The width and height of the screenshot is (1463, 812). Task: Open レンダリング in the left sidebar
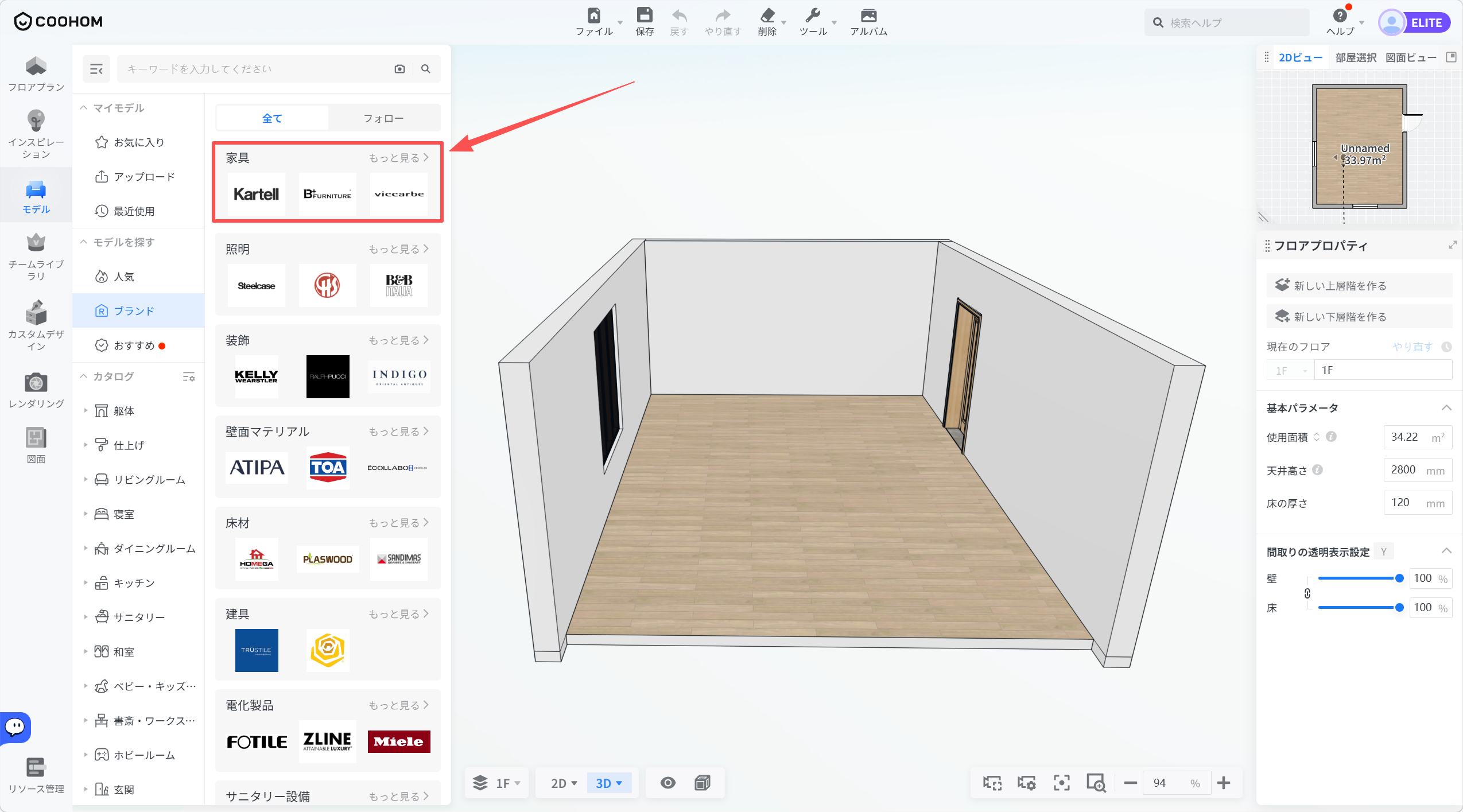36,391
